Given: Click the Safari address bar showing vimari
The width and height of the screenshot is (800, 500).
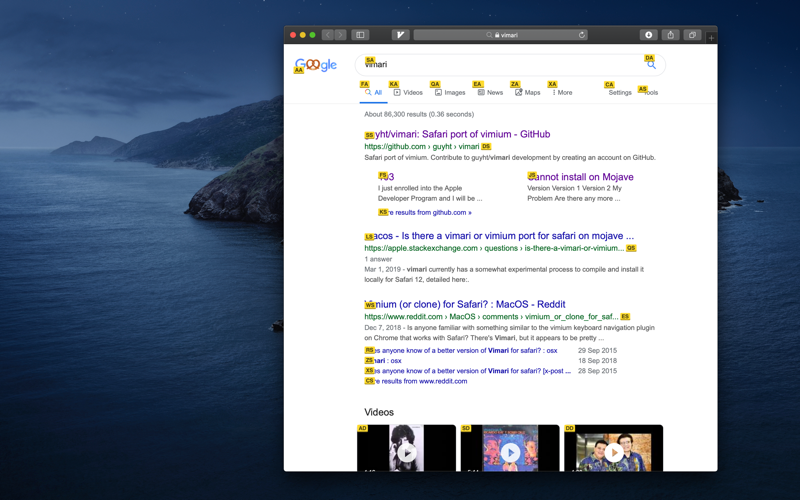Looking at the screenshot, I should pos(501,35).
